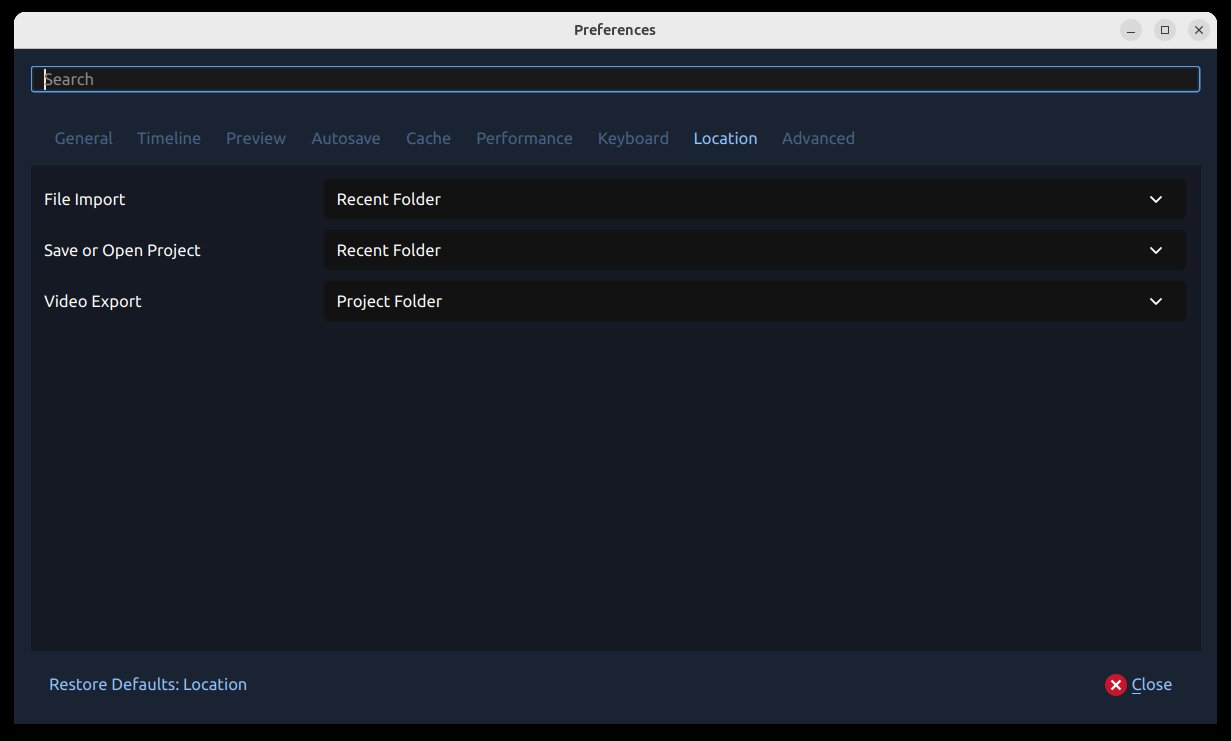
Task: Click Restore Defaults: Location
Action: coord(147,684)
